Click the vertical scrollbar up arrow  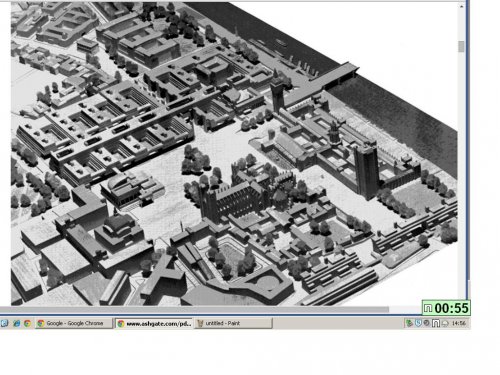[x=461, y=6]
